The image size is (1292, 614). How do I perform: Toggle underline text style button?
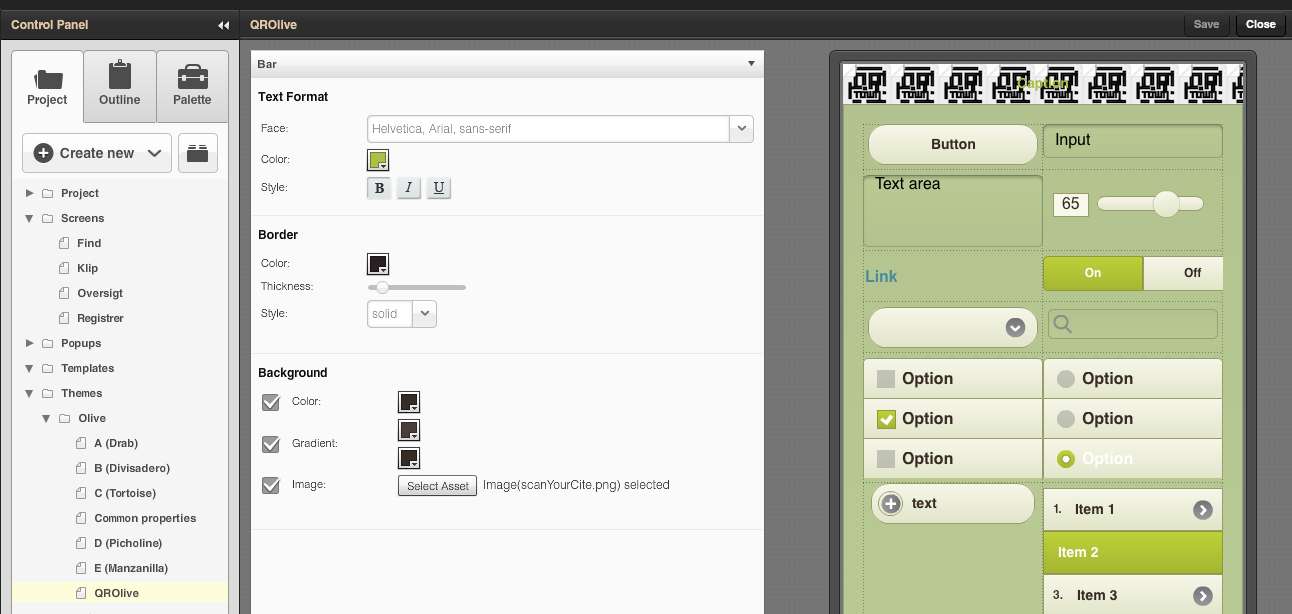click(x=438, y=188)
